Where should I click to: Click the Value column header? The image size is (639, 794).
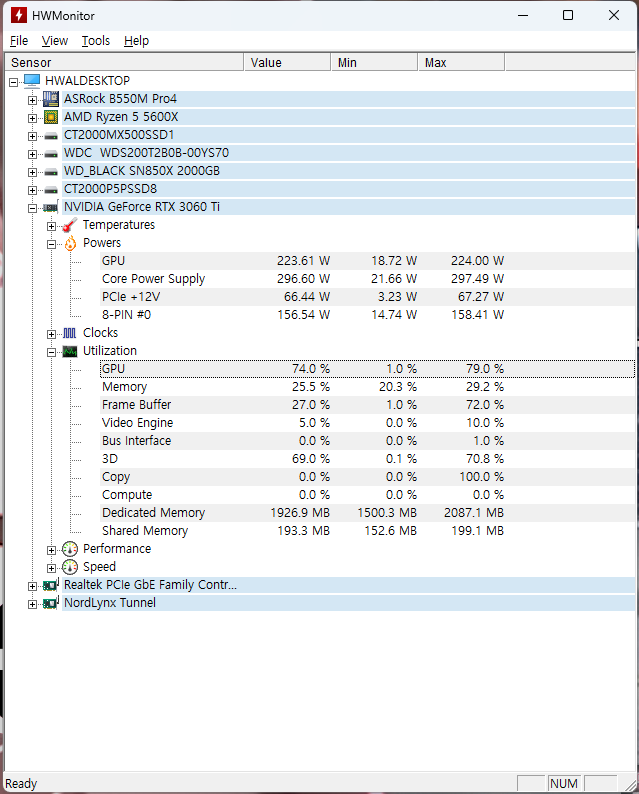(287, 63)
